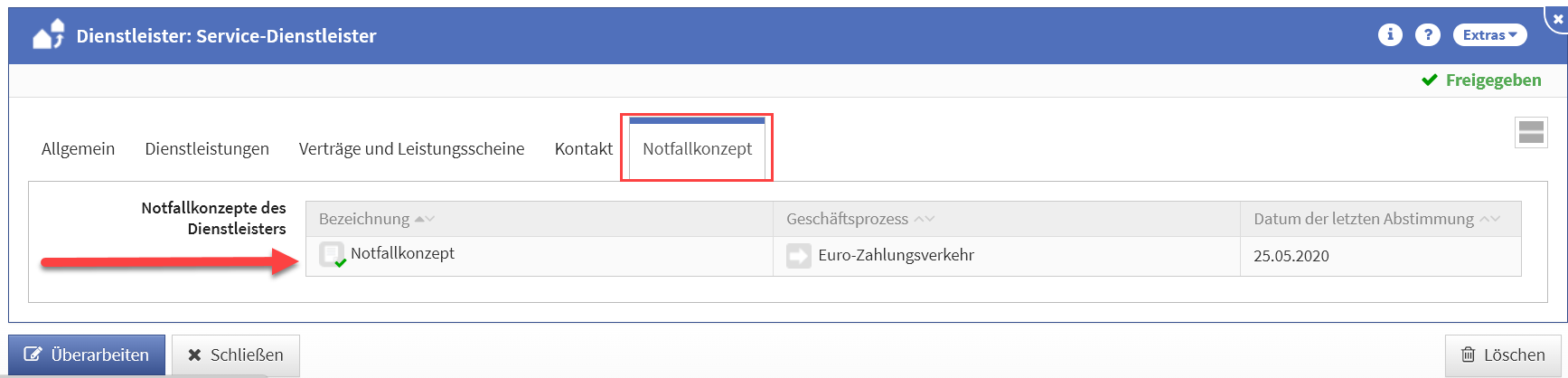Click the Löschen button
Image resolution: width=1568 pixels, height=378 pixels.
[1502, 355]
